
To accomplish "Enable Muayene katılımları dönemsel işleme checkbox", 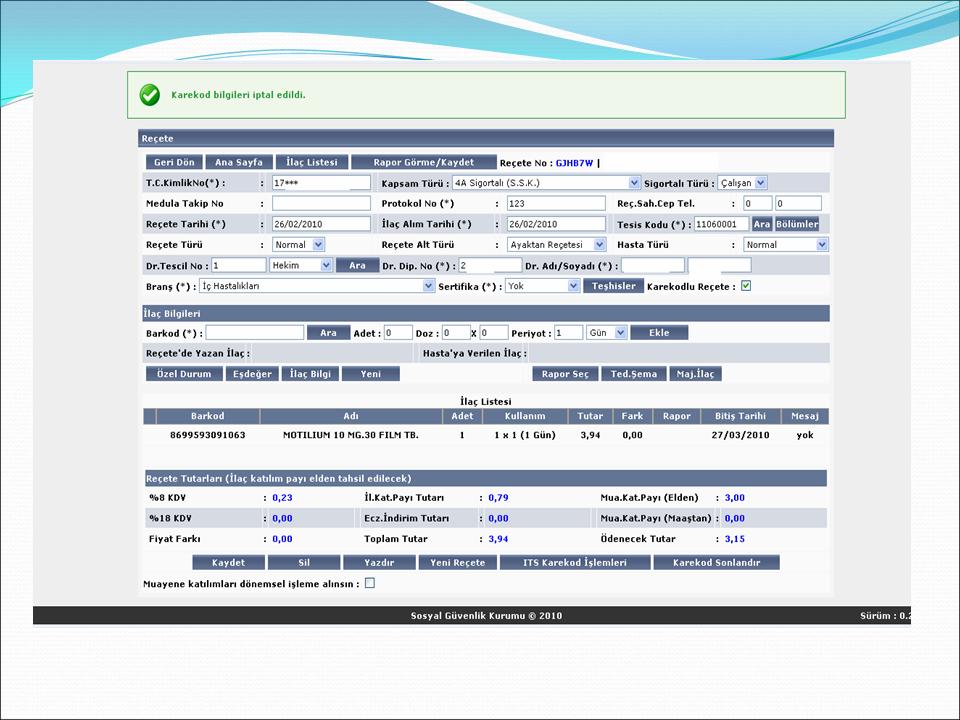I will click(370, 583).
